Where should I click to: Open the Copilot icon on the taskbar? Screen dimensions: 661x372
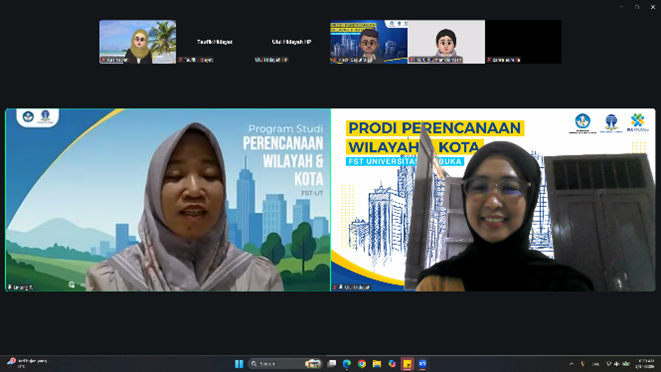pos(392,364)
